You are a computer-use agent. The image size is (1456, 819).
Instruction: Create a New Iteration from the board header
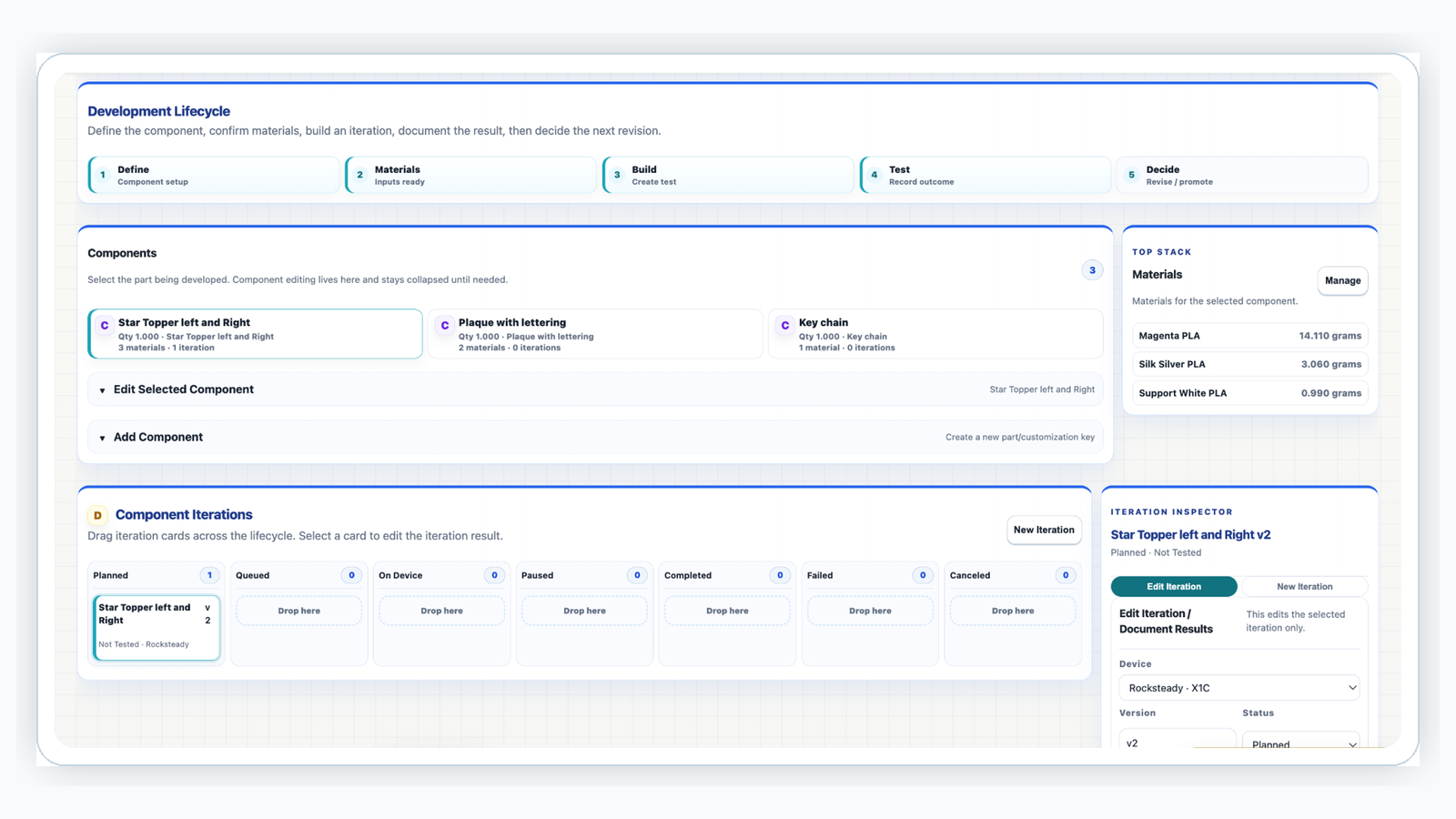click(x=1044, y=530)
